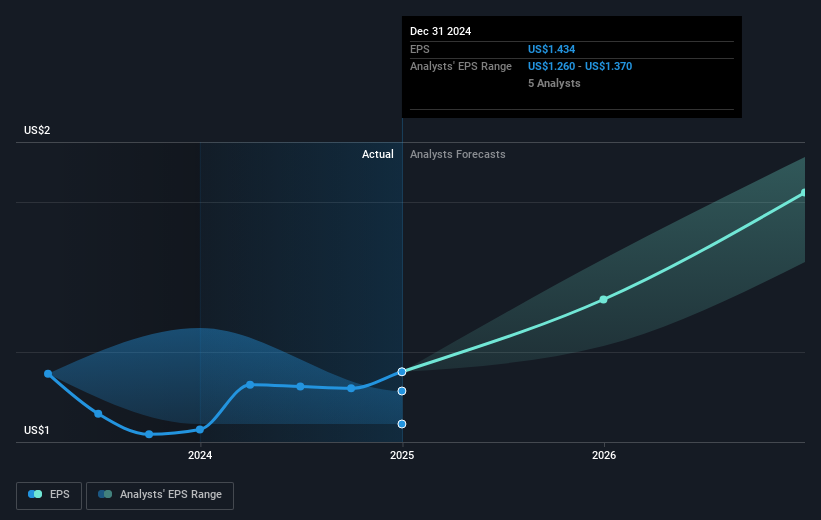Click the mid-2024 EPS data point
Viewport: 821px width, 520px height.
coord(301,386)
